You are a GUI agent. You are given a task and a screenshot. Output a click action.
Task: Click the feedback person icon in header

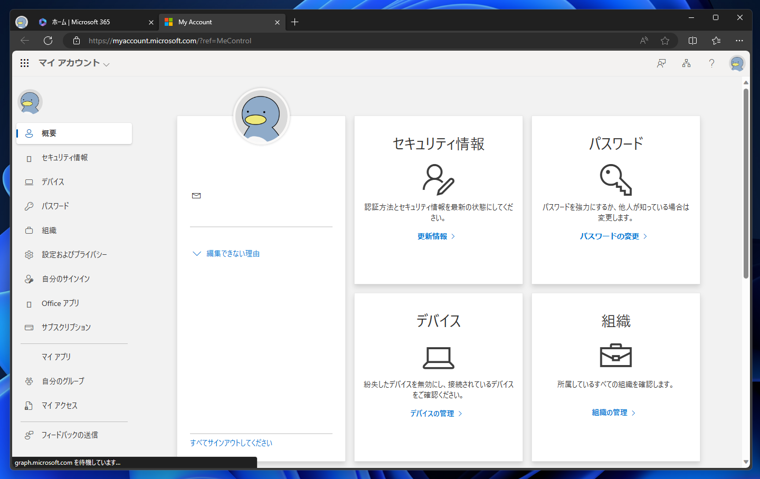661,63
